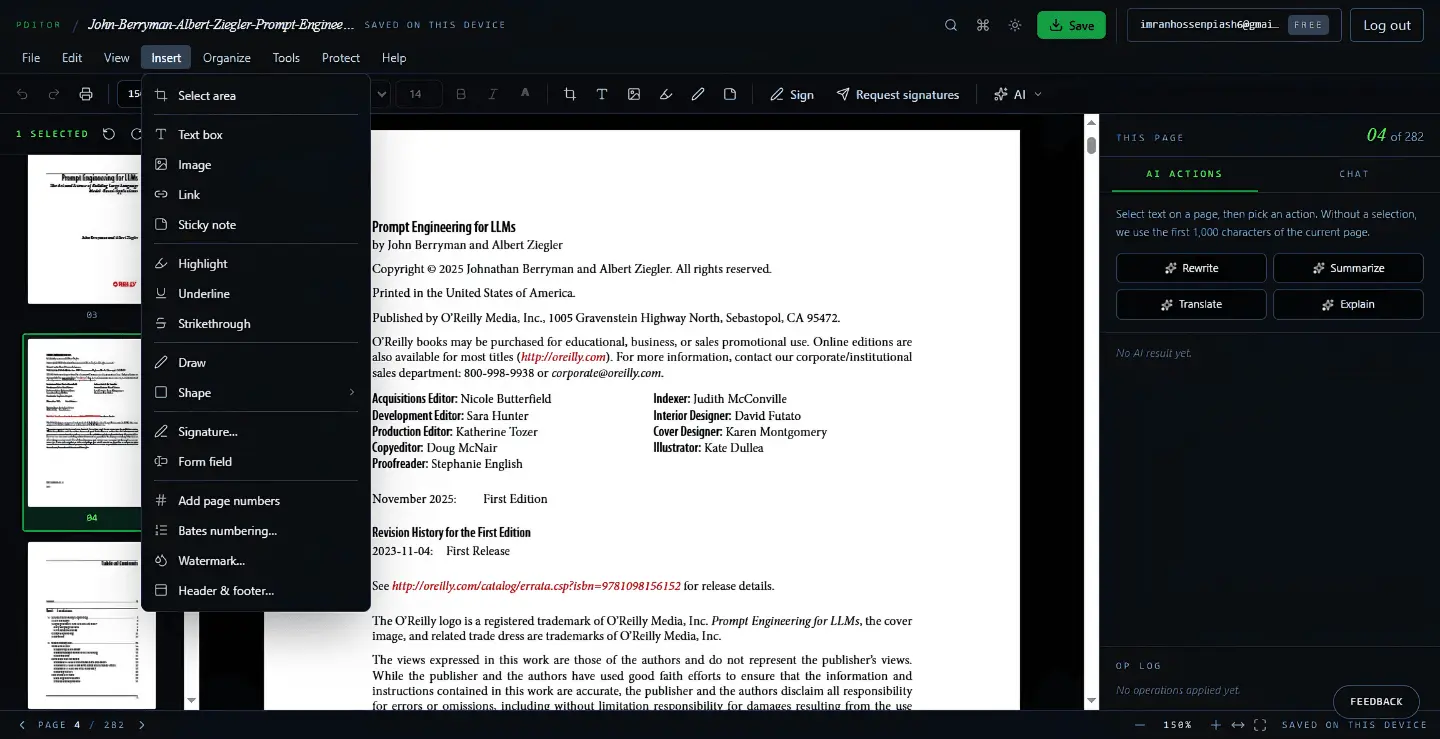Click the Translate AI action button

1191,304
